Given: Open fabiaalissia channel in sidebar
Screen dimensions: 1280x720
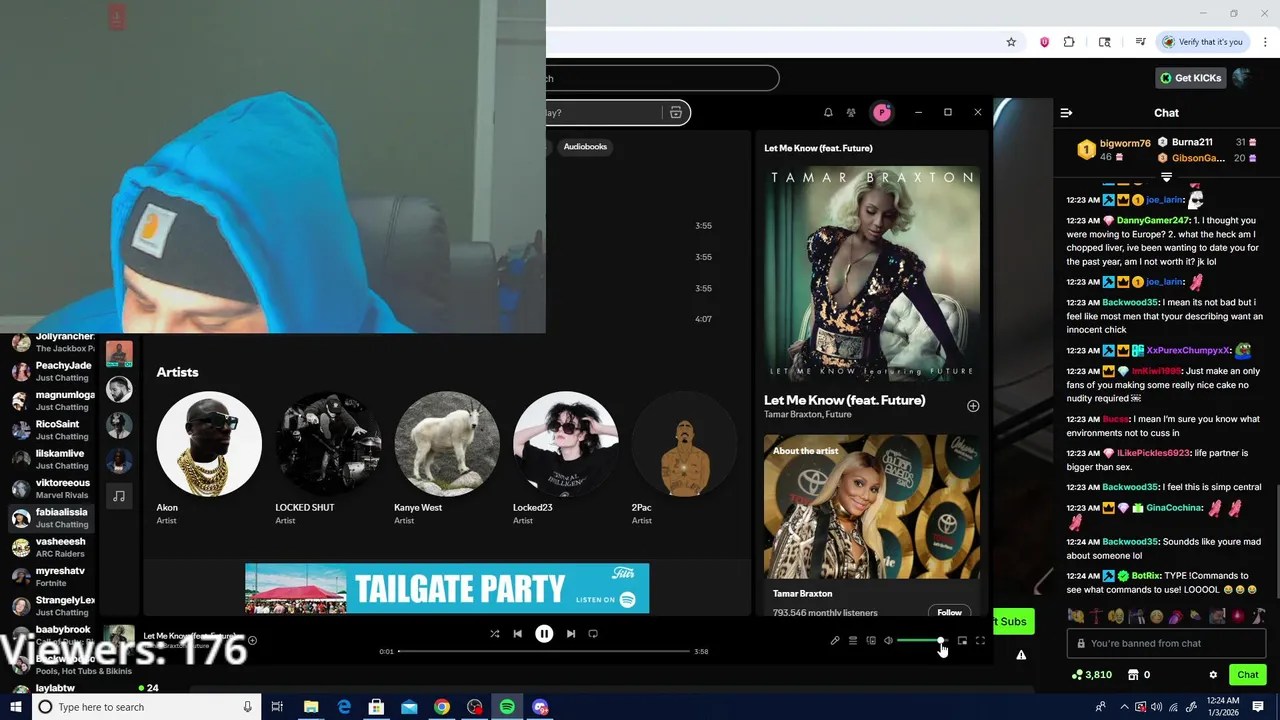Looking at the screenshot, I should coord(52,517).
